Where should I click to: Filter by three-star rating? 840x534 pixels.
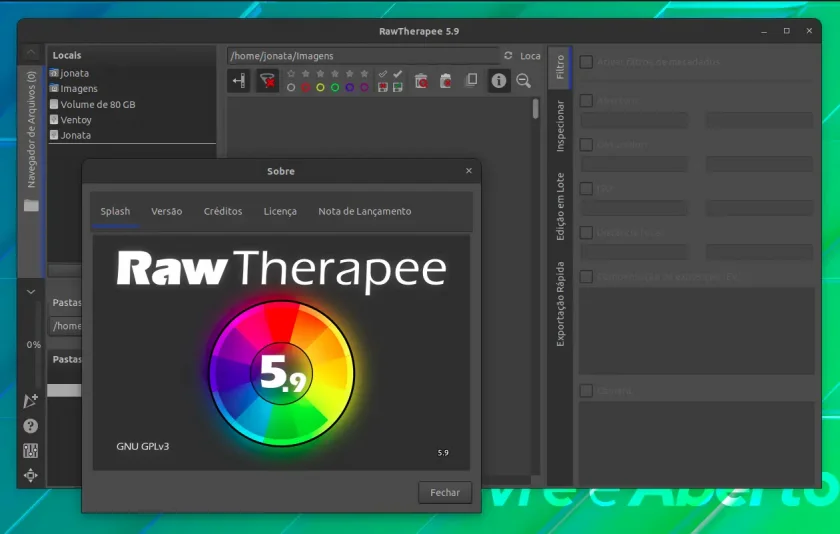pyautogui.click(x=335, y=74)
